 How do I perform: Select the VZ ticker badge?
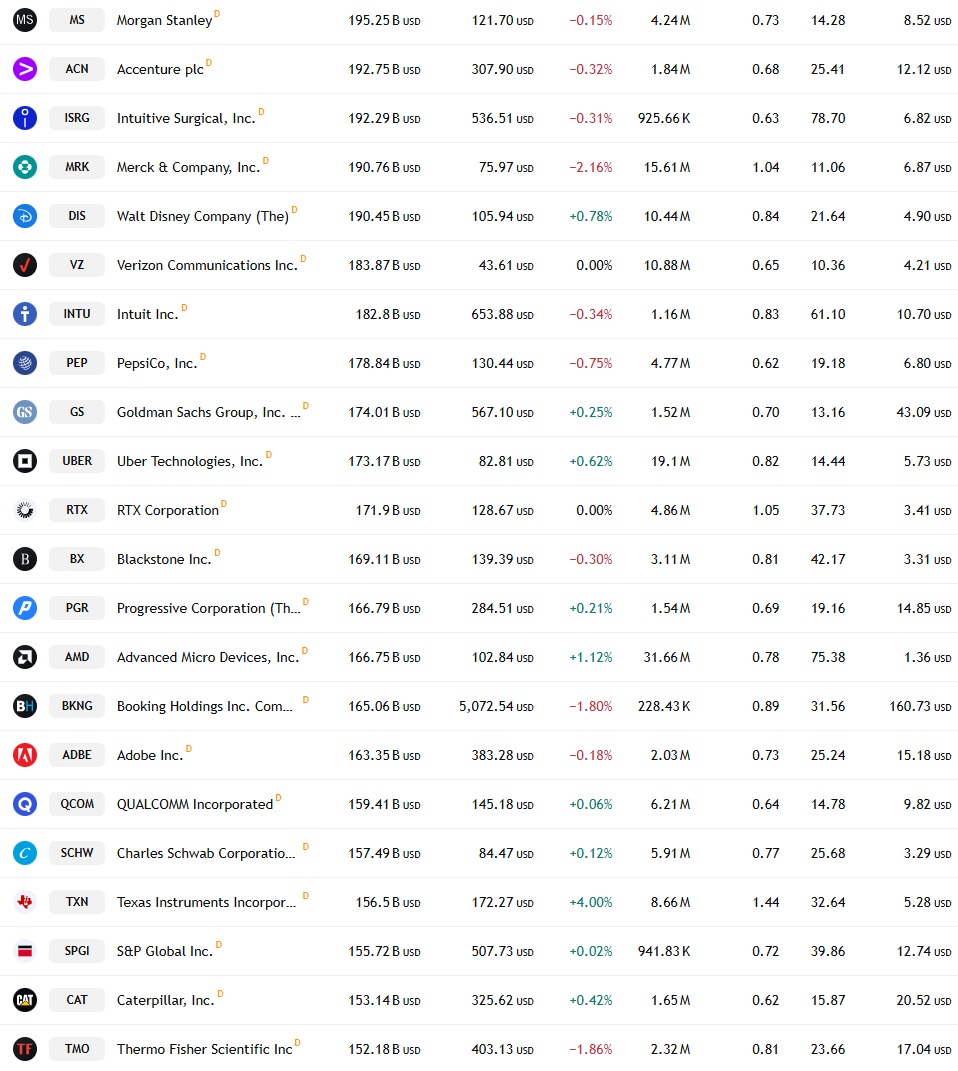pyautogui.click(x=77, y=265)
